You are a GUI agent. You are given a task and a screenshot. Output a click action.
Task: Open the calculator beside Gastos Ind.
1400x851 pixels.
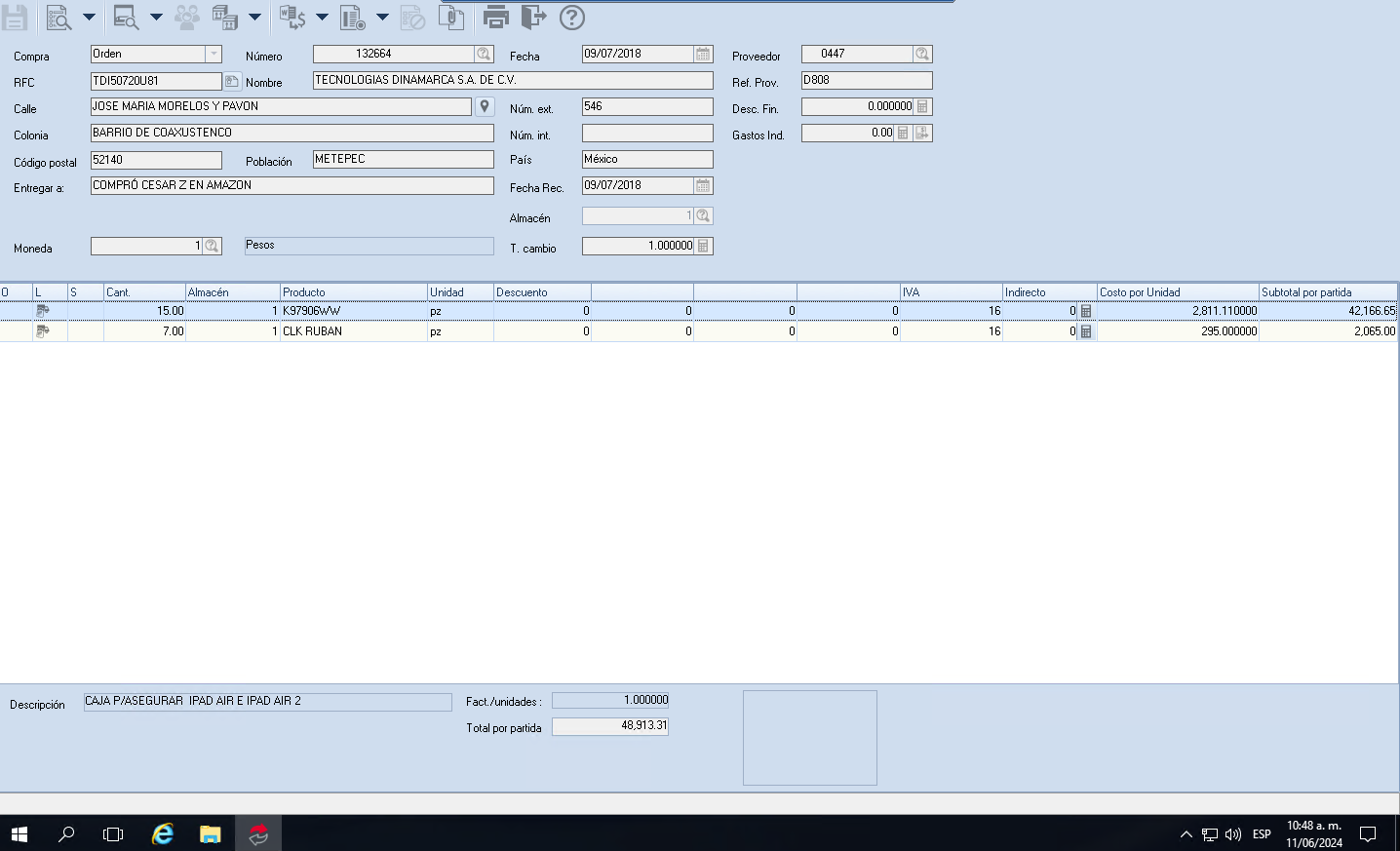(x=903, y=133)
